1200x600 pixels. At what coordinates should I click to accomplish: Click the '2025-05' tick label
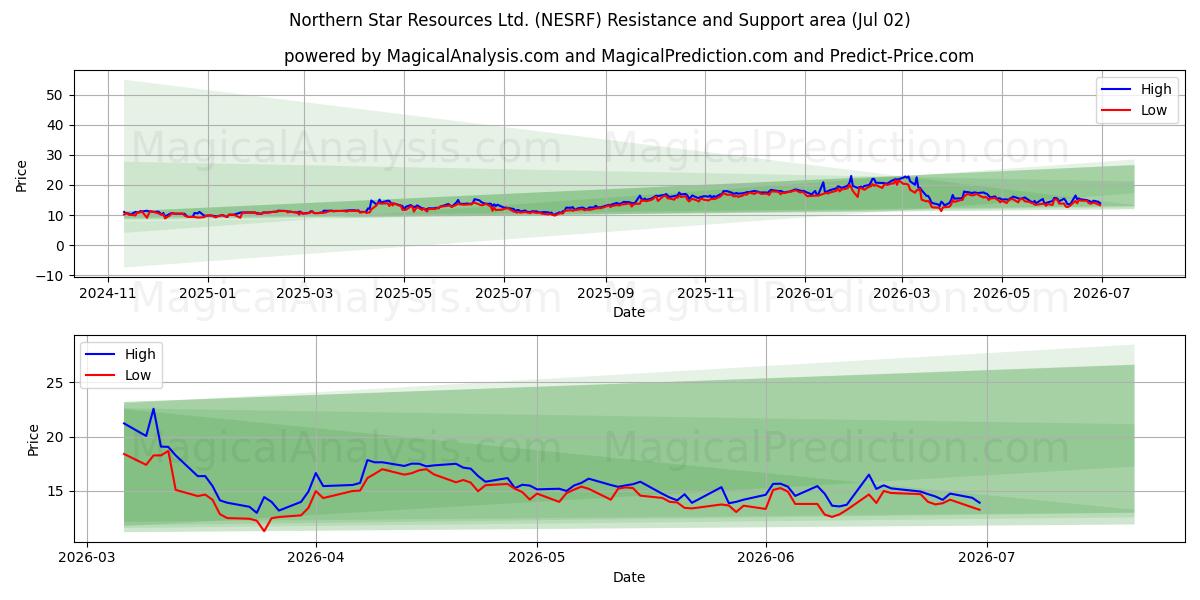point(404,293)
